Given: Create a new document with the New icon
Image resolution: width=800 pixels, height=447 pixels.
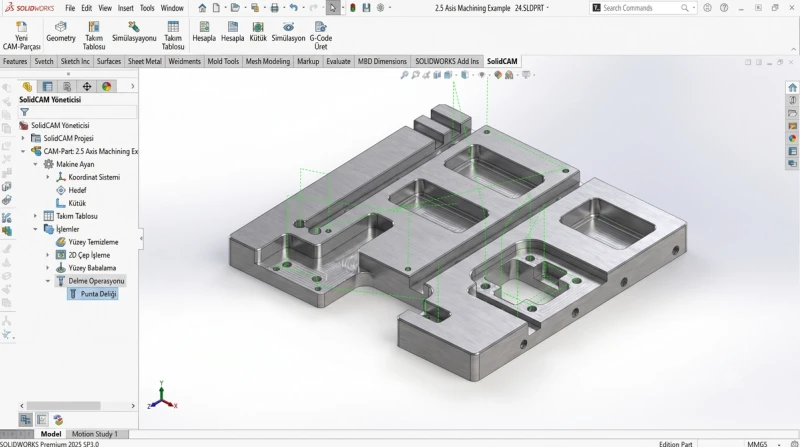Looking at the screenshot, I should tap(216, 8).
